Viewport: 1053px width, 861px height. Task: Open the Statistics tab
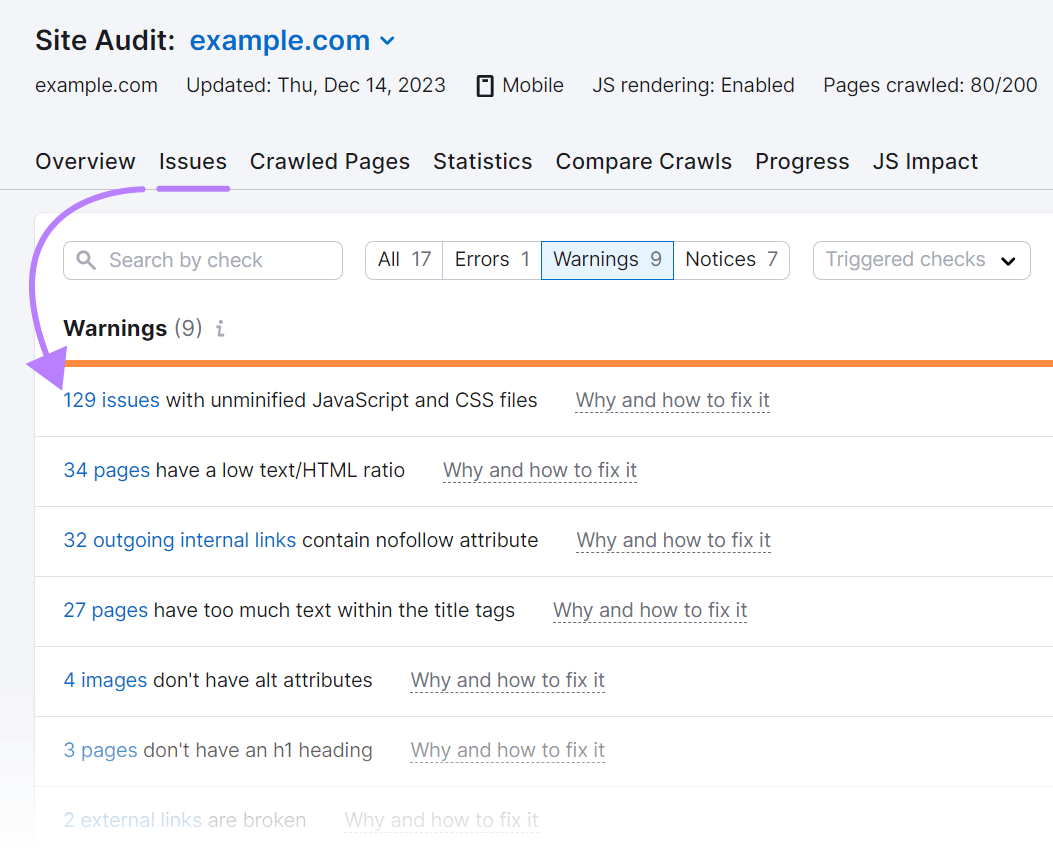pos(482,161)
